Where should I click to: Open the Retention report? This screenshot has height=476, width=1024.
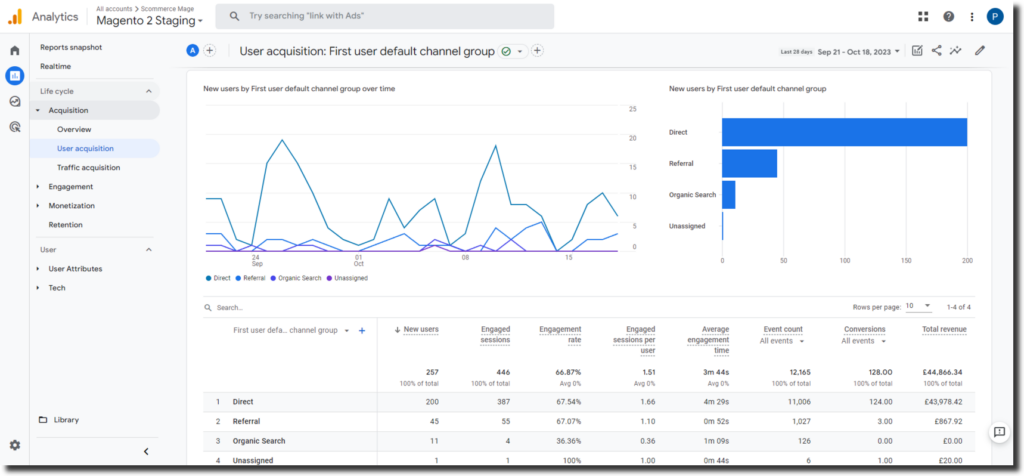[65, 224]
